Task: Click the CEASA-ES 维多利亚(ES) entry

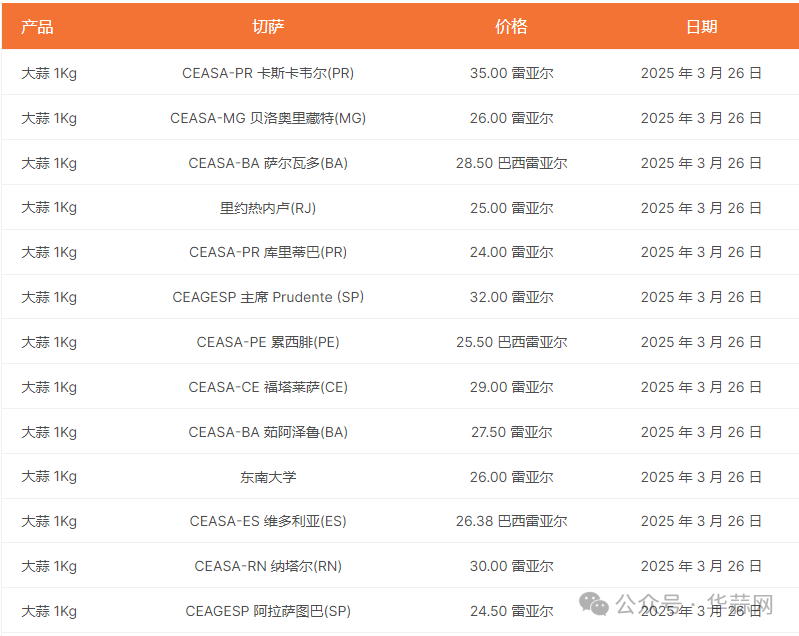Action: pos(268,521)
